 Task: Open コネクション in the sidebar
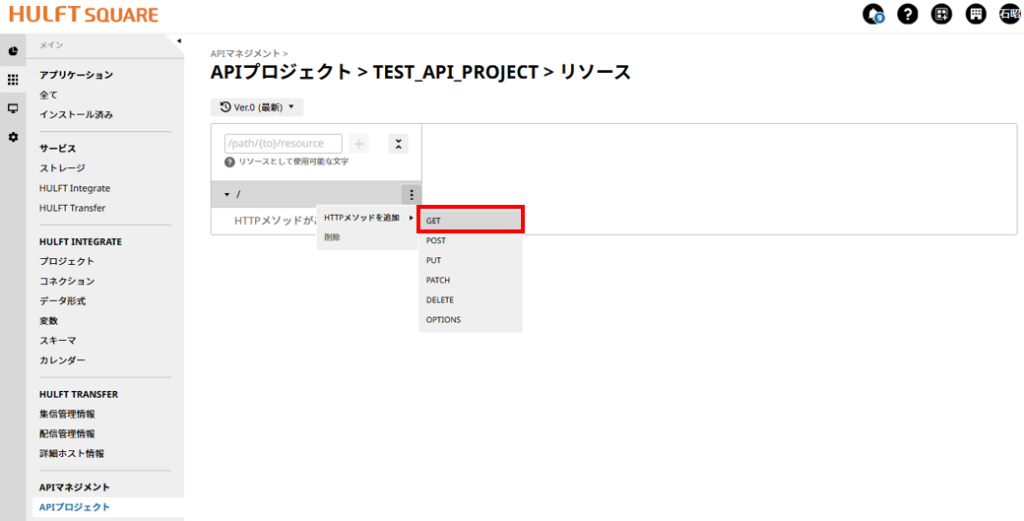pos(67,281)
